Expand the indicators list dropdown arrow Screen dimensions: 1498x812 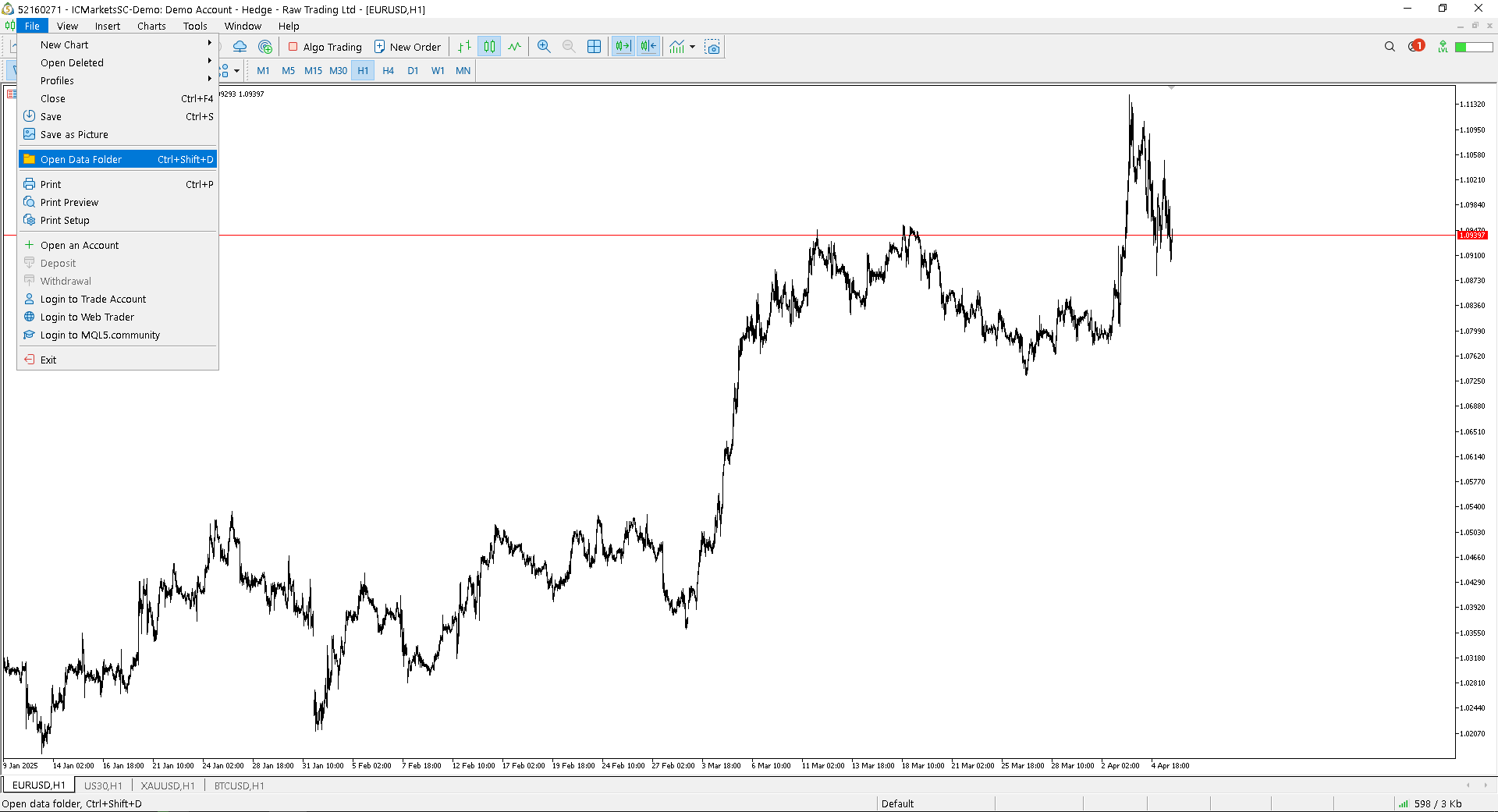pos(692,47)
